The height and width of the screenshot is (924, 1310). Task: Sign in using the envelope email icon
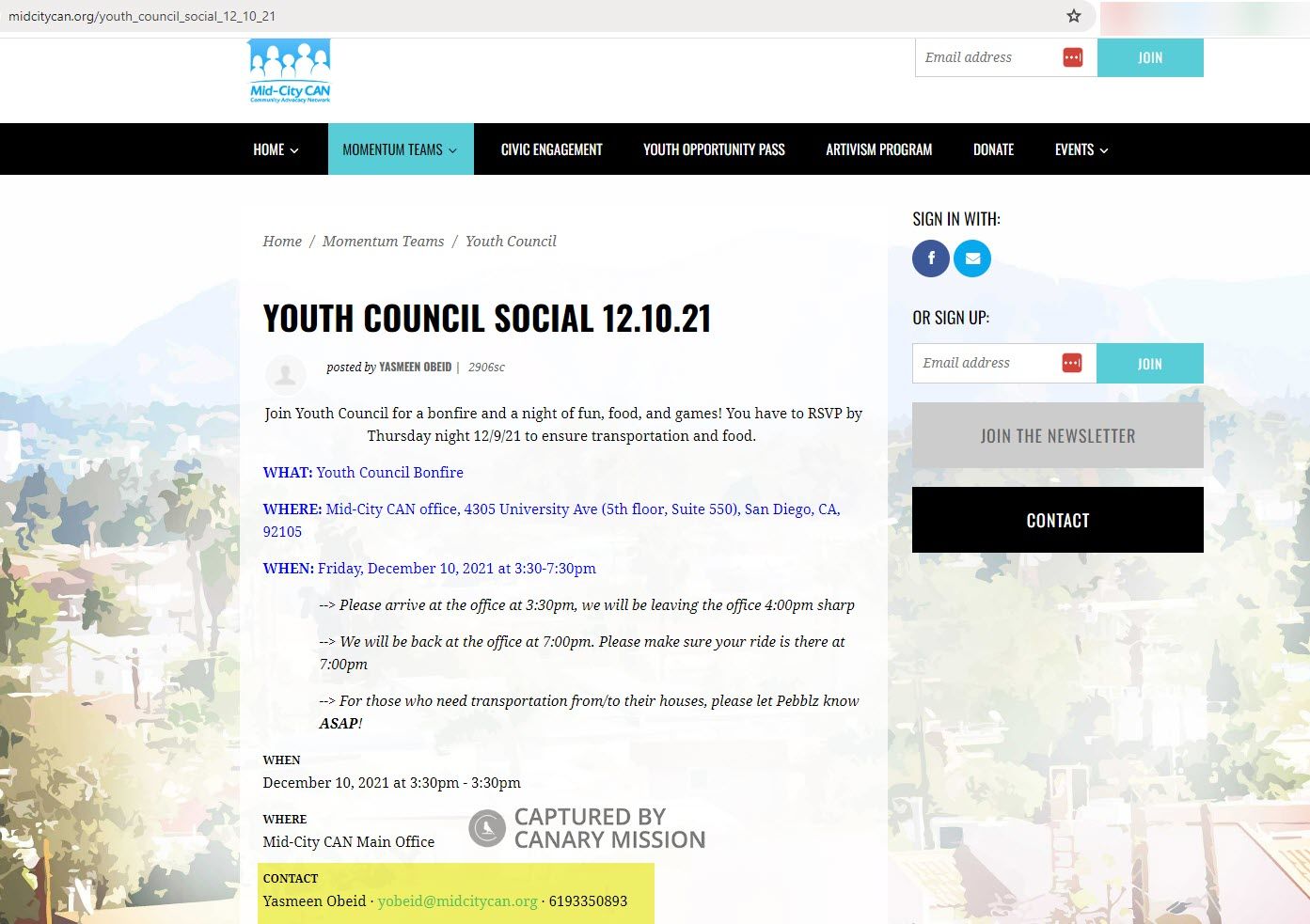pos(971,258)
